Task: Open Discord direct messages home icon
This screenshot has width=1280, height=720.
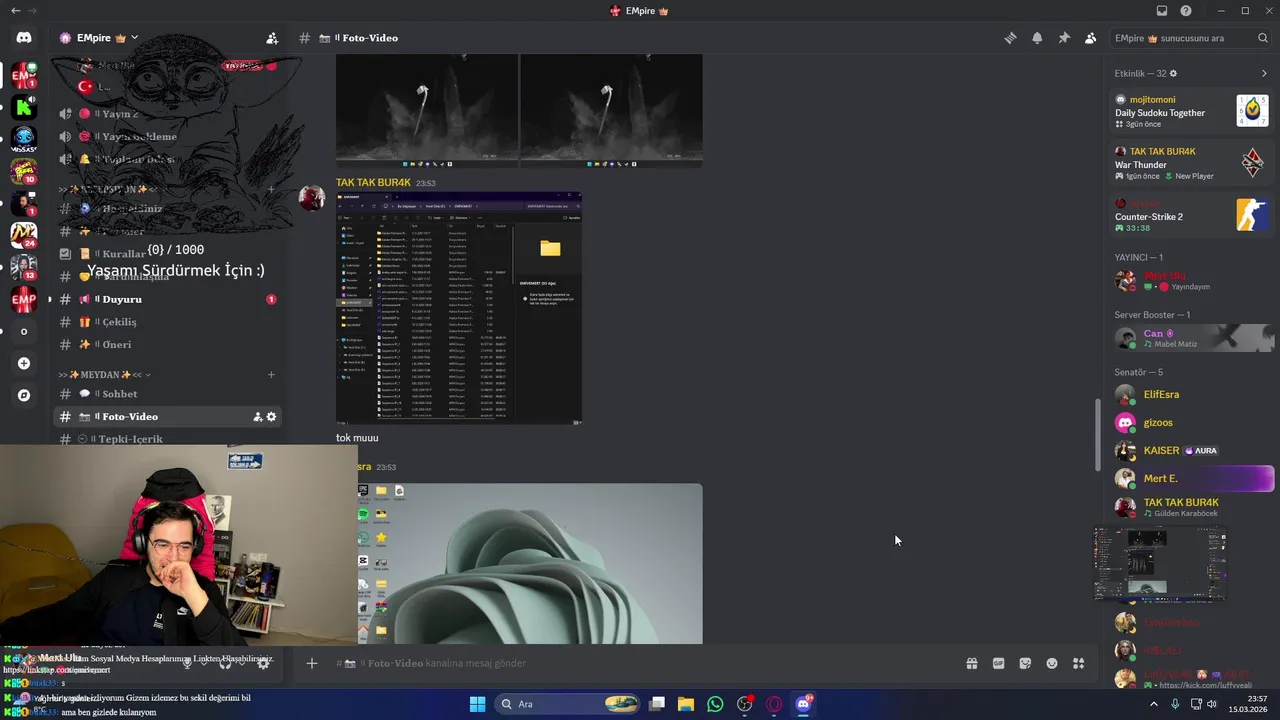Action: (x=24, y=38)
